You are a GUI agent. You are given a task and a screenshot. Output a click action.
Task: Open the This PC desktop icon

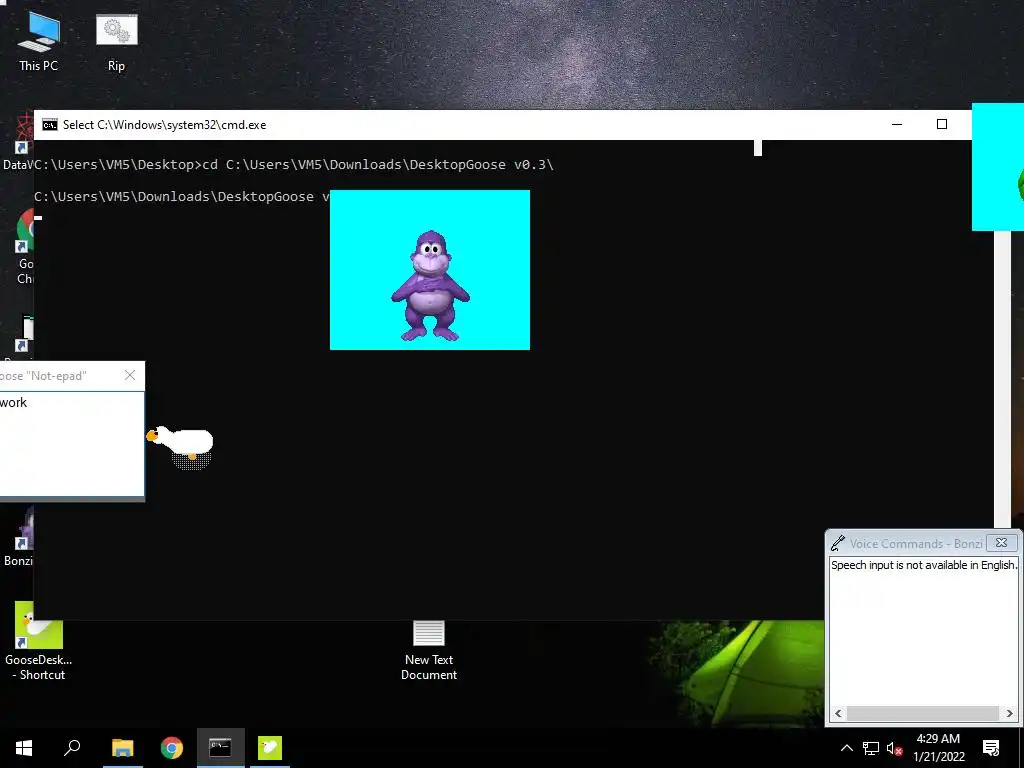coord(39,42)
